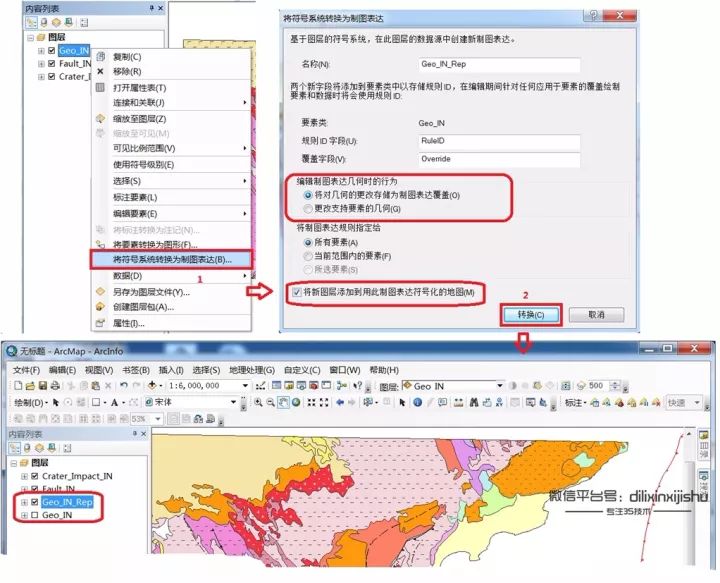Open the 文件(F) menu
Screen dimensions: 720x583
click(26, 370)
